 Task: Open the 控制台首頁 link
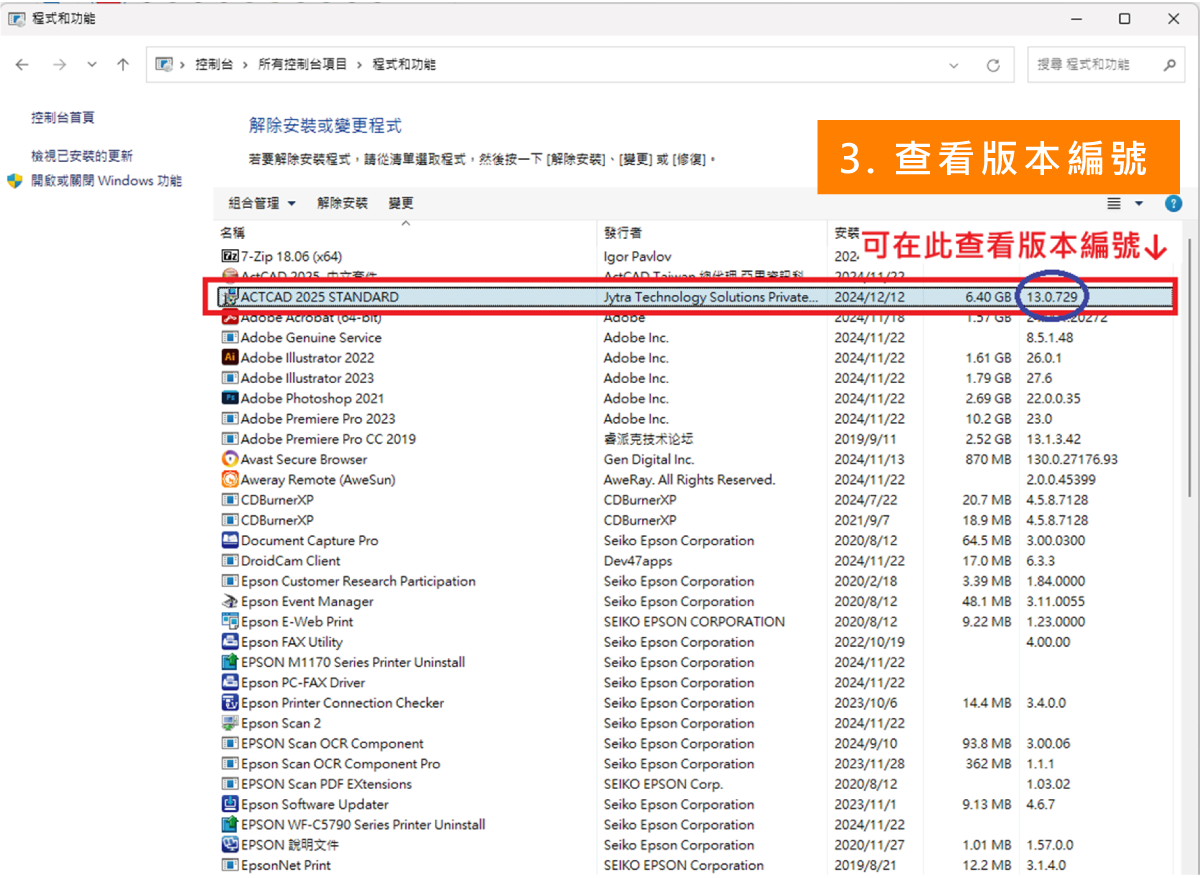(63, 118)
